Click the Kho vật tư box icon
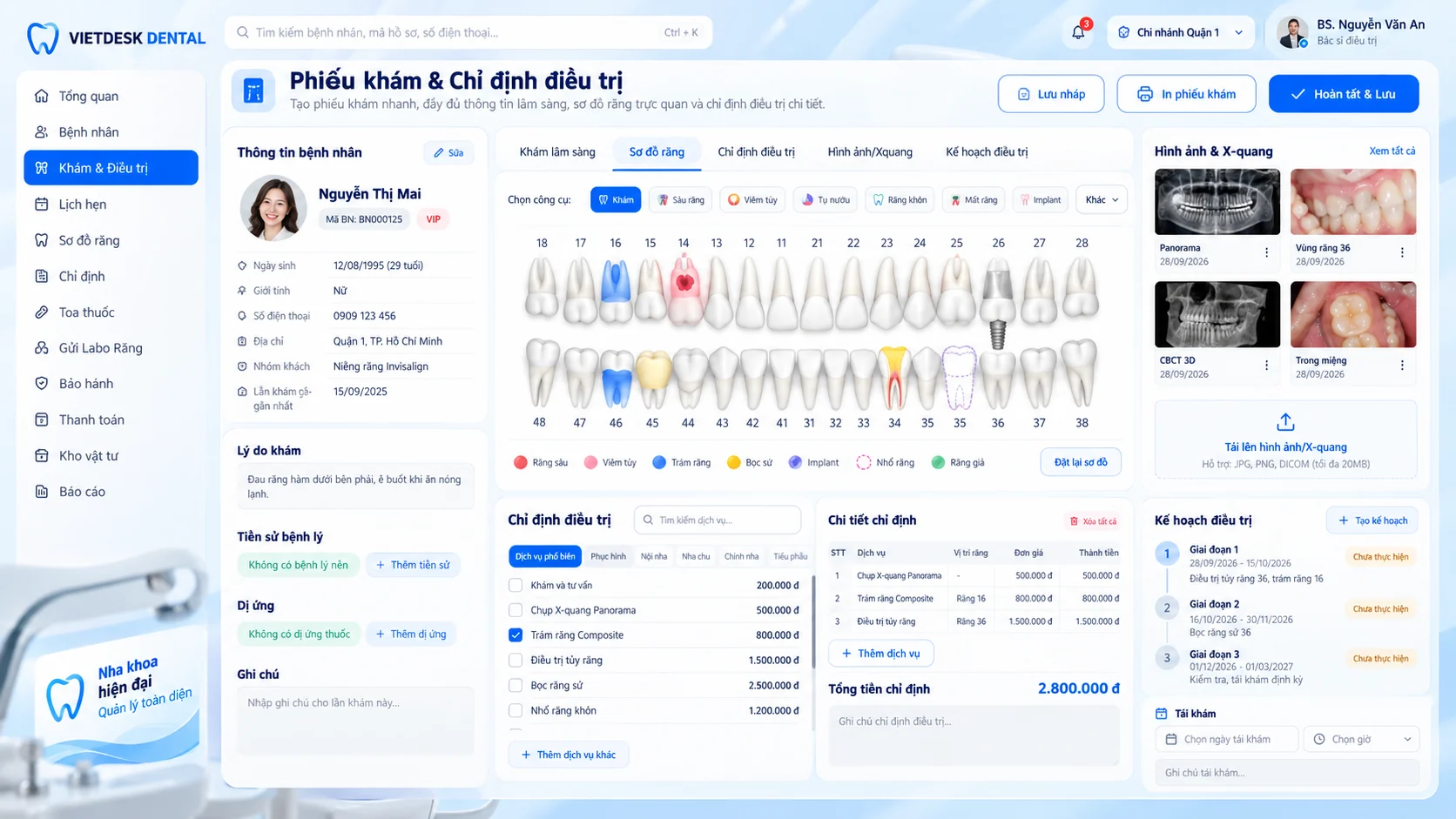This screenshot has height=819, width=1456. click(41, 455)
